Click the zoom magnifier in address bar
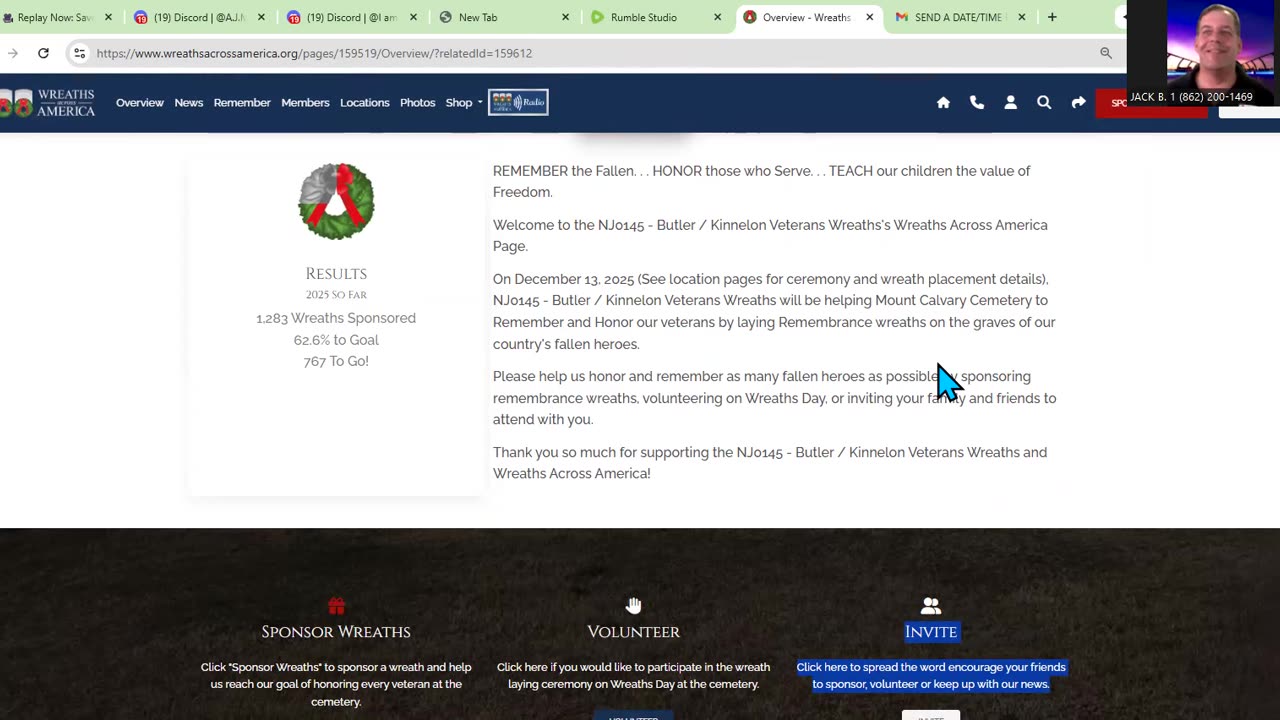Screen dimensions: 1280x720 [1105, 53]
